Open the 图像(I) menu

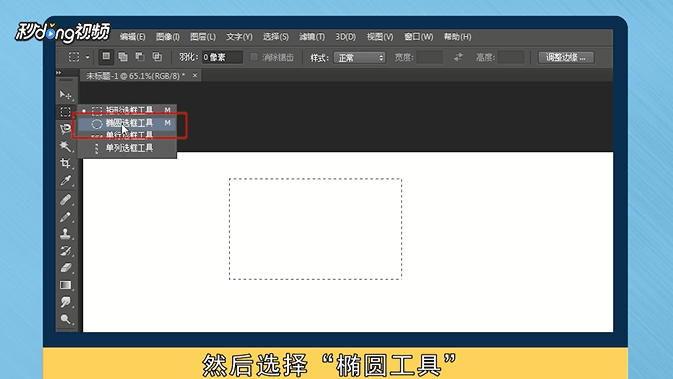tap(167, 37)
